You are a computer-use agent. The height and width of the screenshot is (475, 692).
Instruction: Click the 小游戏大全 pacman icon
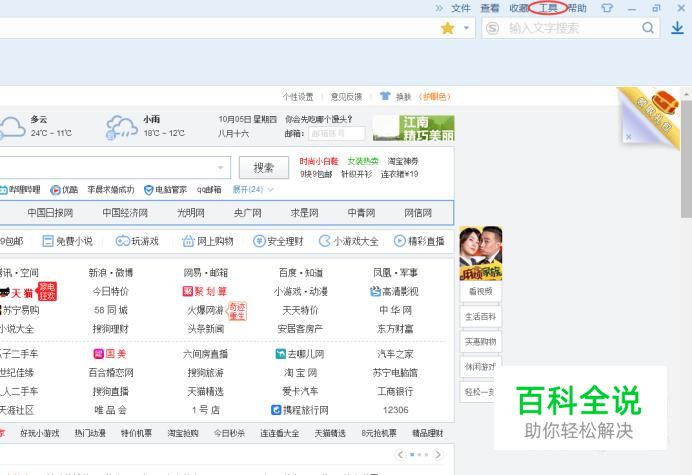325,241
